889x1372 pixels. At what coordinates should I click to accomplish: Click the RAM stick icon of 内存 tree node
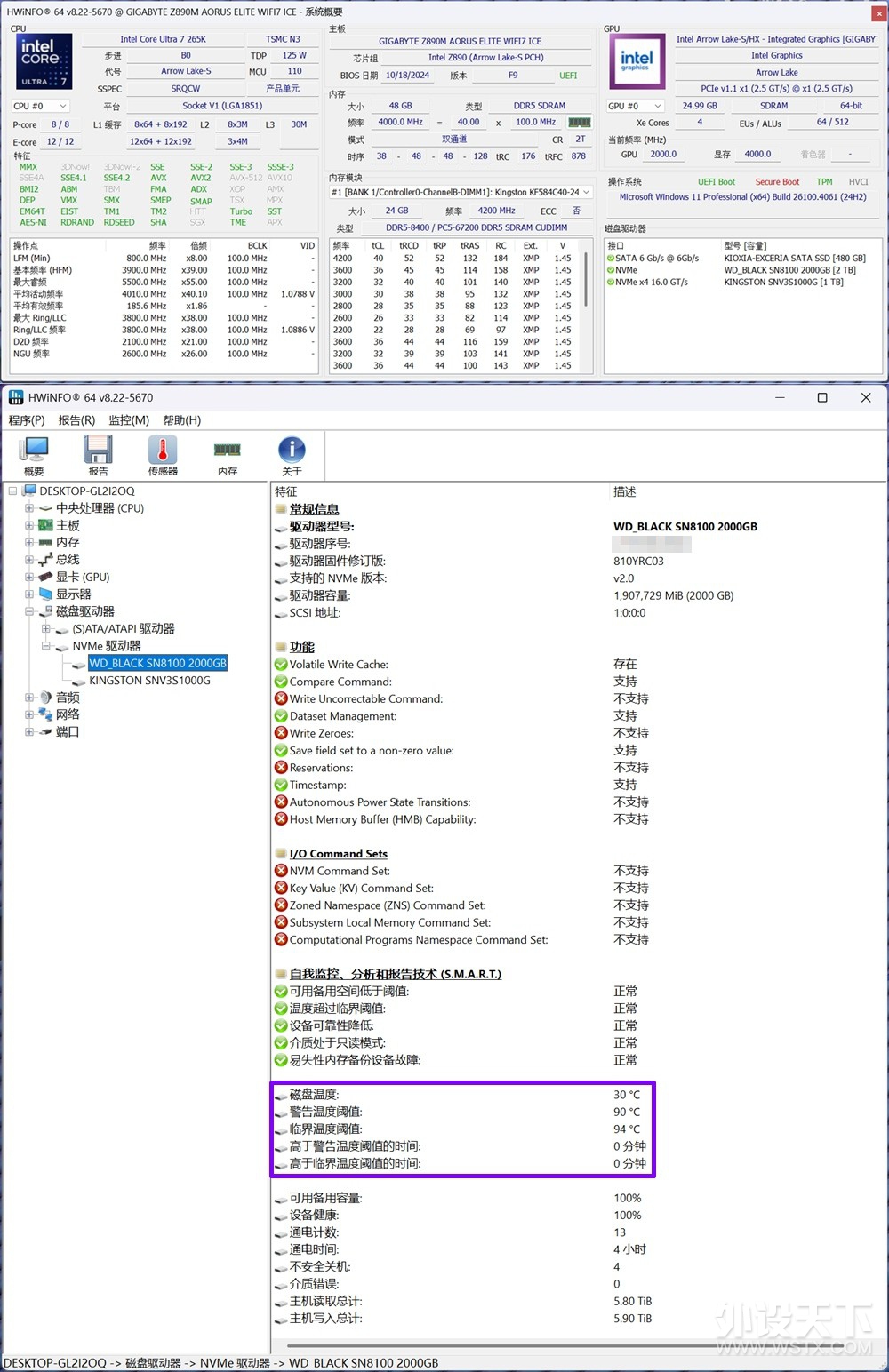pyautogui.click(x=45, y=543)
